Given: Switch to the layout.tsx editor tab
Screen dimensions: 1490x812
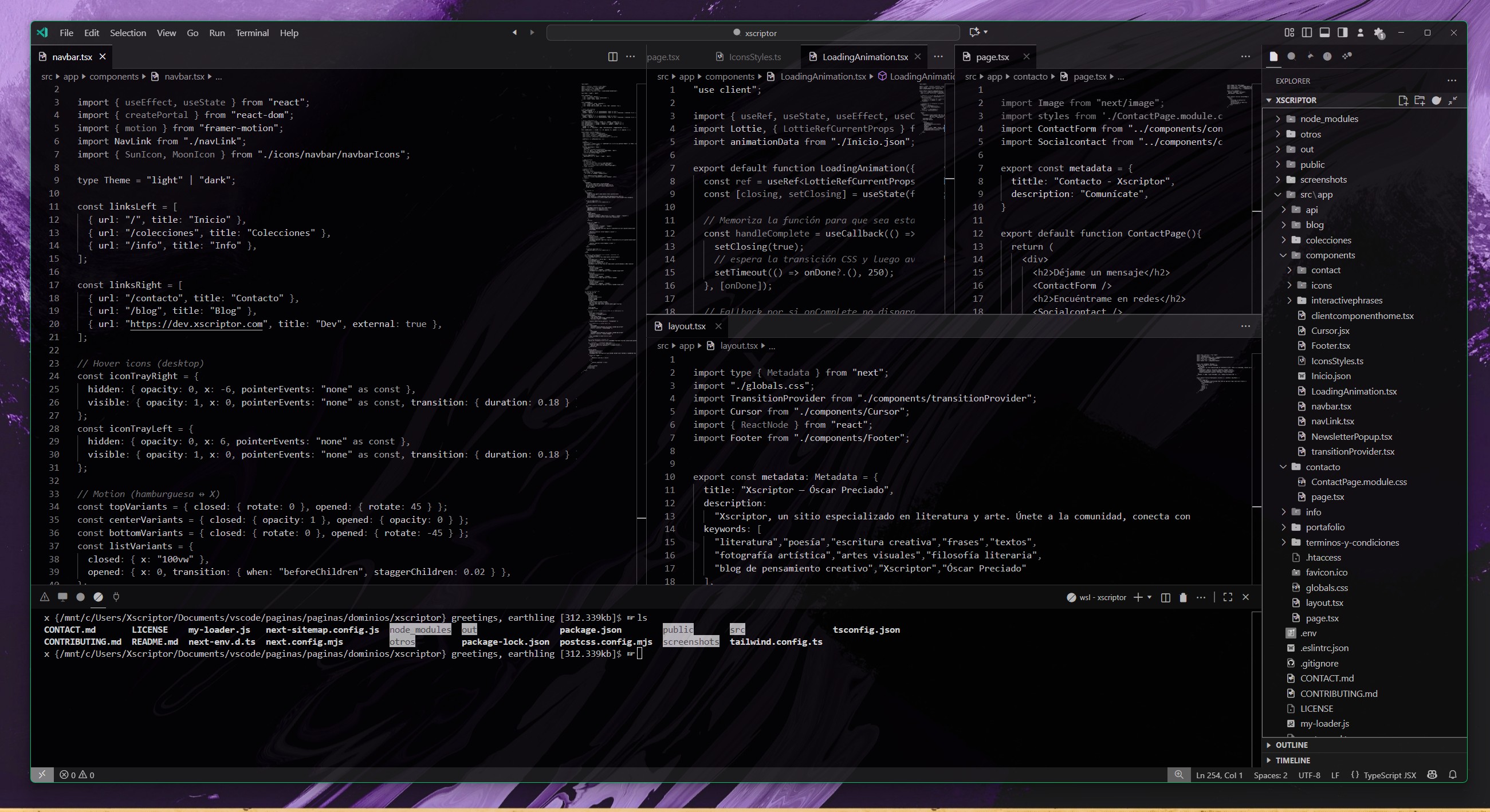Looking at the screenshot, I should (687, 326).
